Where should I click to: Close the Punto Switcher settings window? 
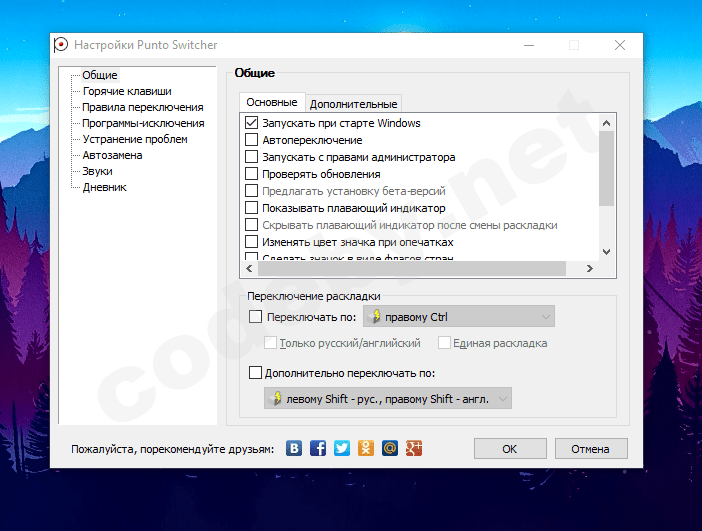pyautogui.click(x=620, y=45)
